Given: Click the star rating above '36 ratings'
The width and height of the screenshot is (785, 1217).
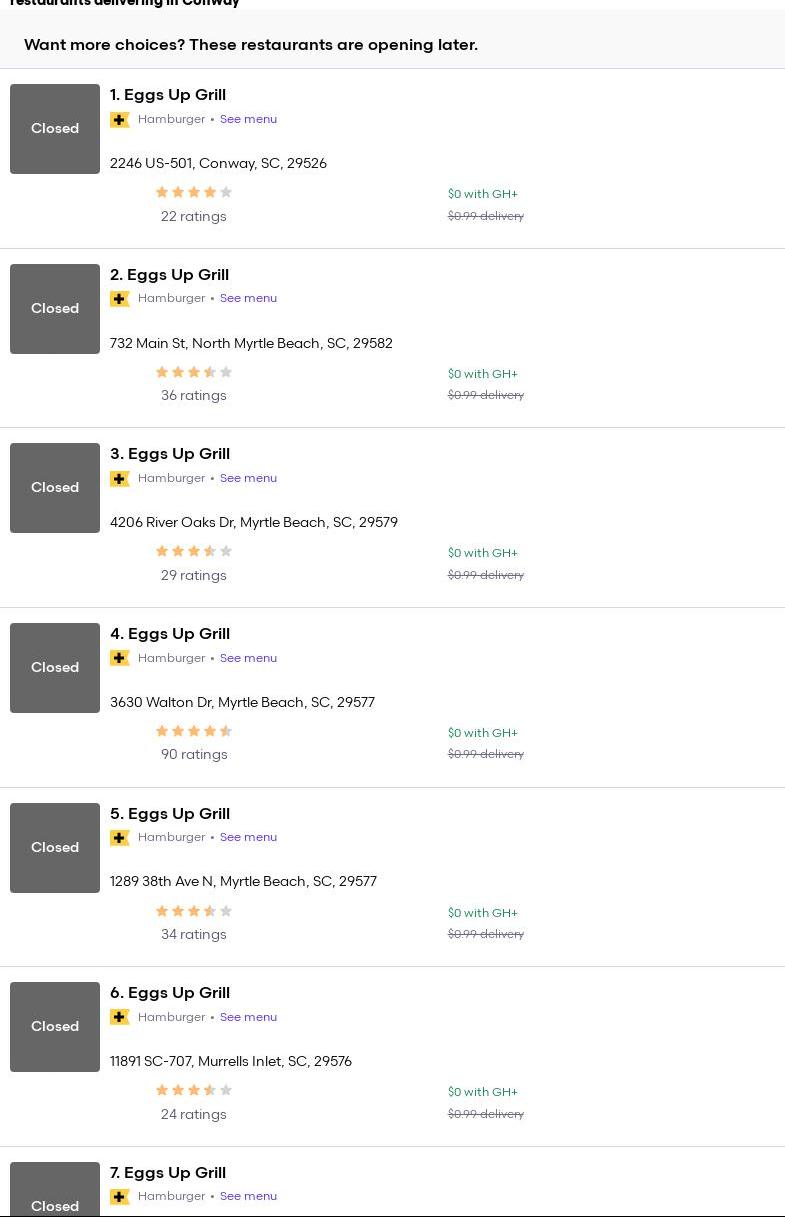Looking at the screenshot, I should [x=194, y=373].
